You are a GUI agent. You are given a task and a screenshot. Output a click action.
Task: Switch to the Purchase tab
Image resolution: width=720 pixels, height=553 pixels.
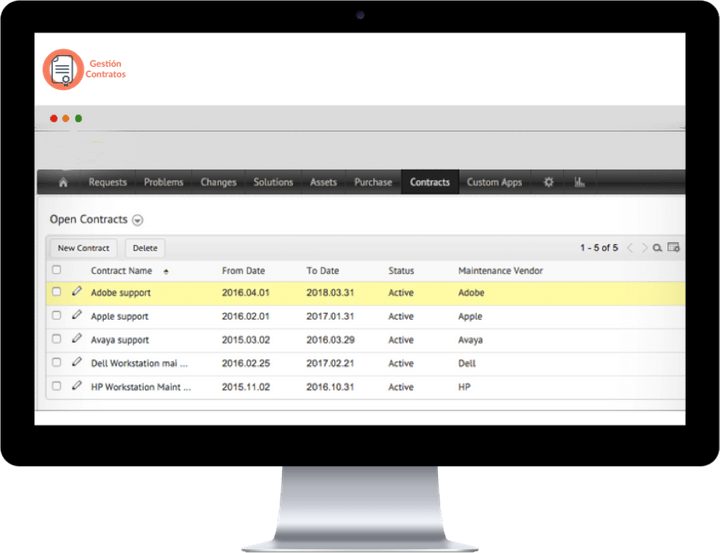[x=373, y=182]
